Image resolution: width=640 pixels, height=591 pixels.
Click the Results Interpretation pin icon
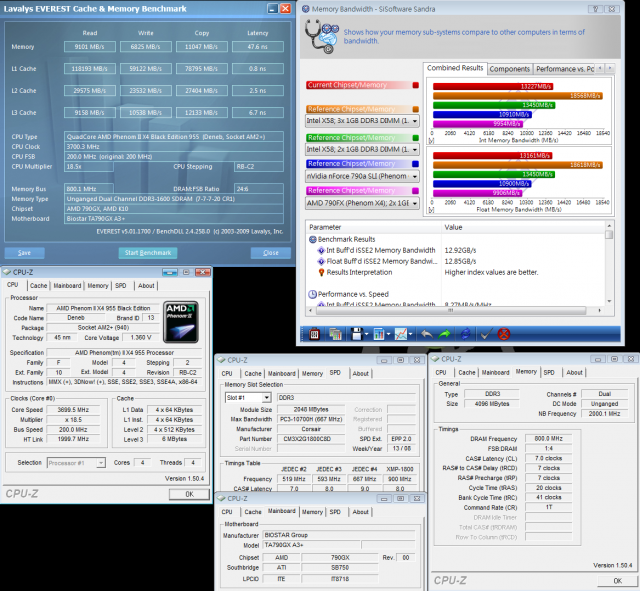[321, 272]
